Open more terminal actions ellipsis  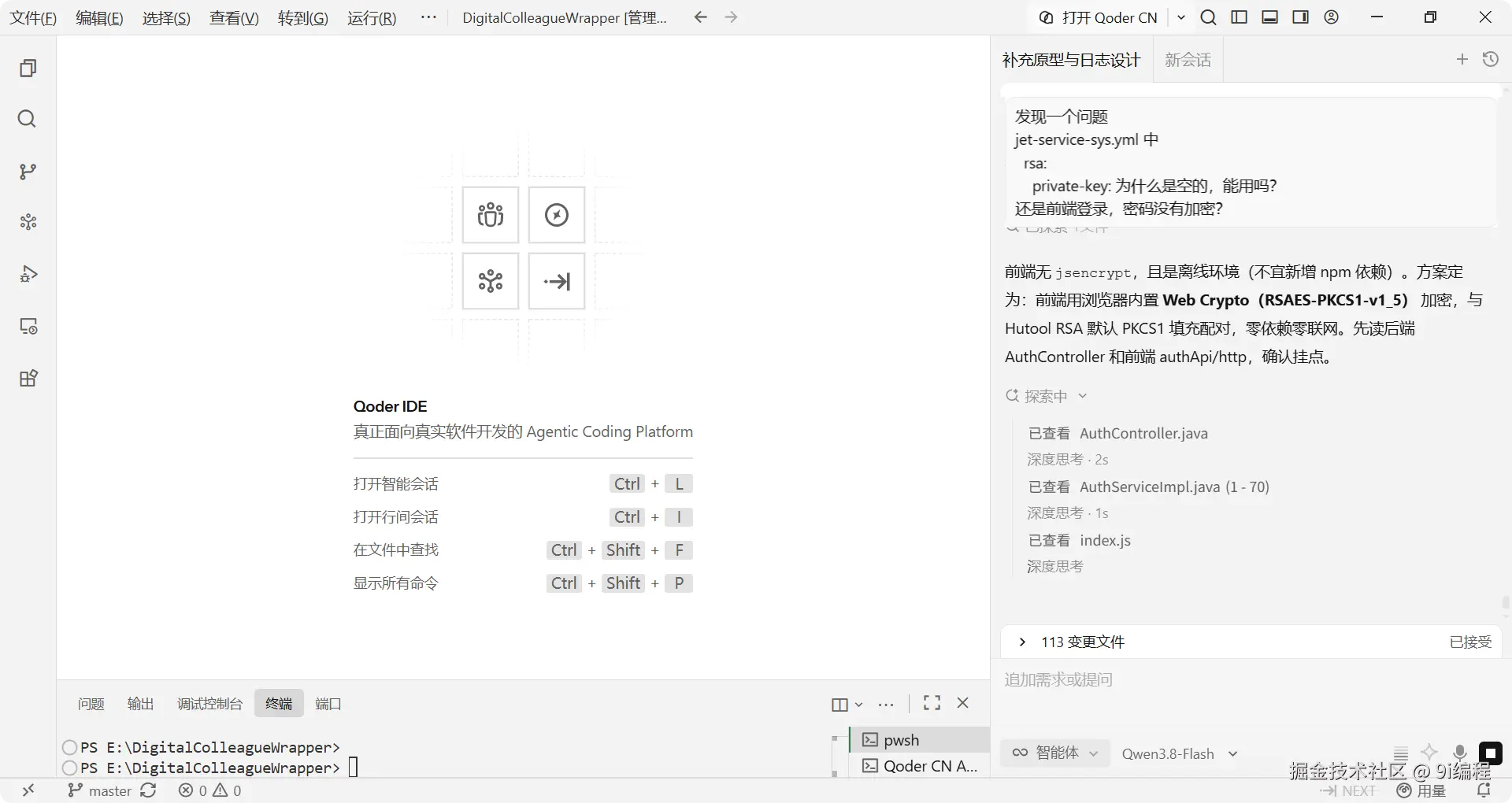(886, 705)
